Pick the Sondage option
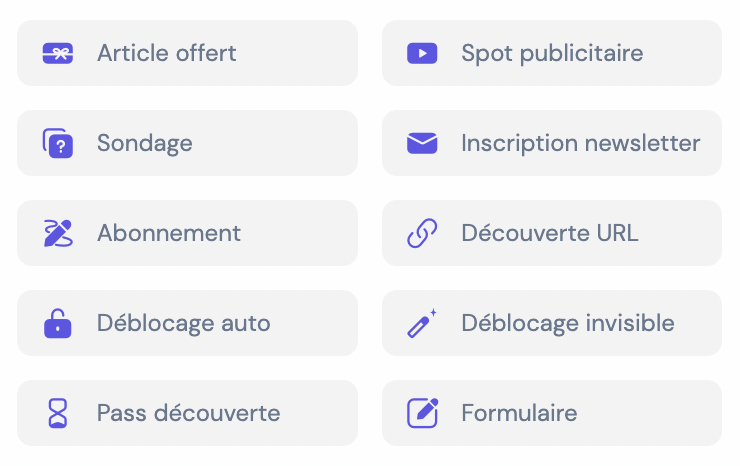The height and width of the screenshot is (466, 740). (187, 143)
